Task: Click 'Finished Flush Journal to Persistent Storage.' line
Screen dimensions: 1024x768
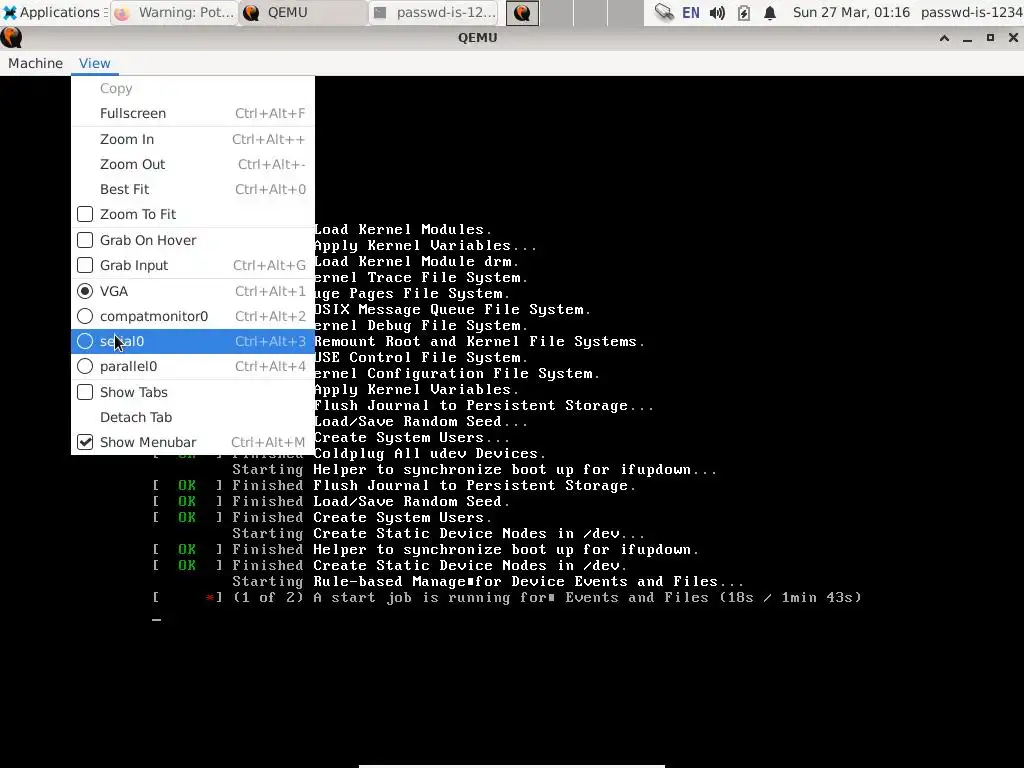Action: click(394, 486)
